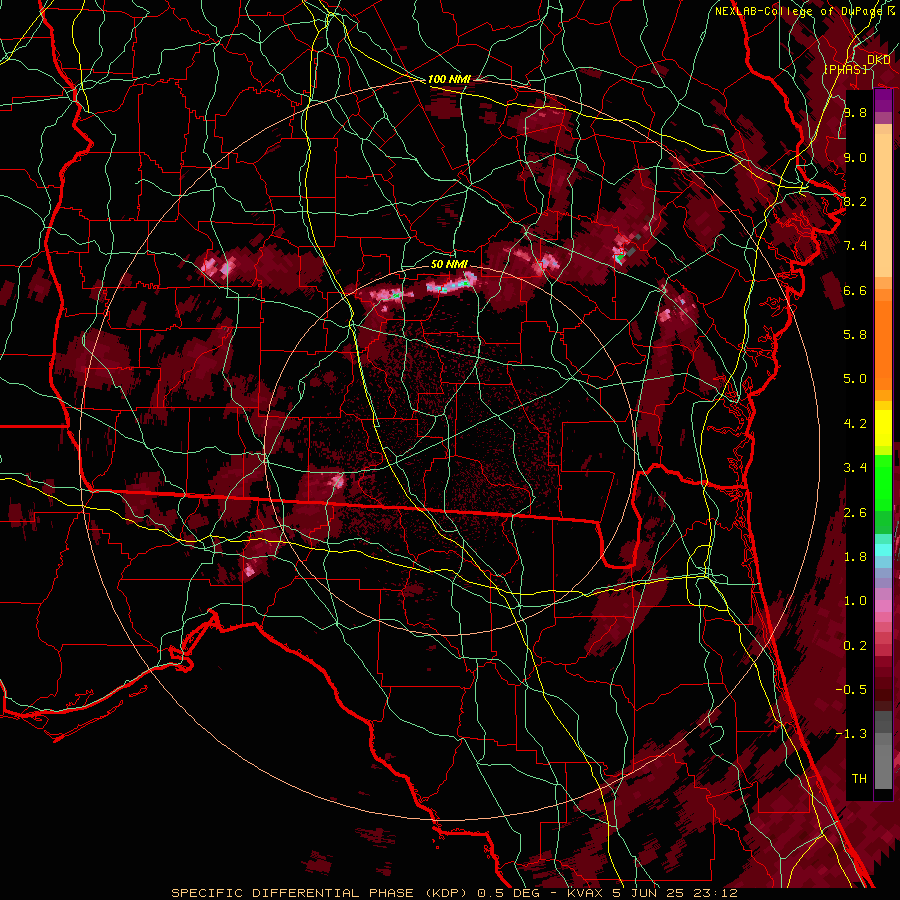Click the 7.4 value on color scale
The height and width of the screenshot is (900, 900).
855,246
